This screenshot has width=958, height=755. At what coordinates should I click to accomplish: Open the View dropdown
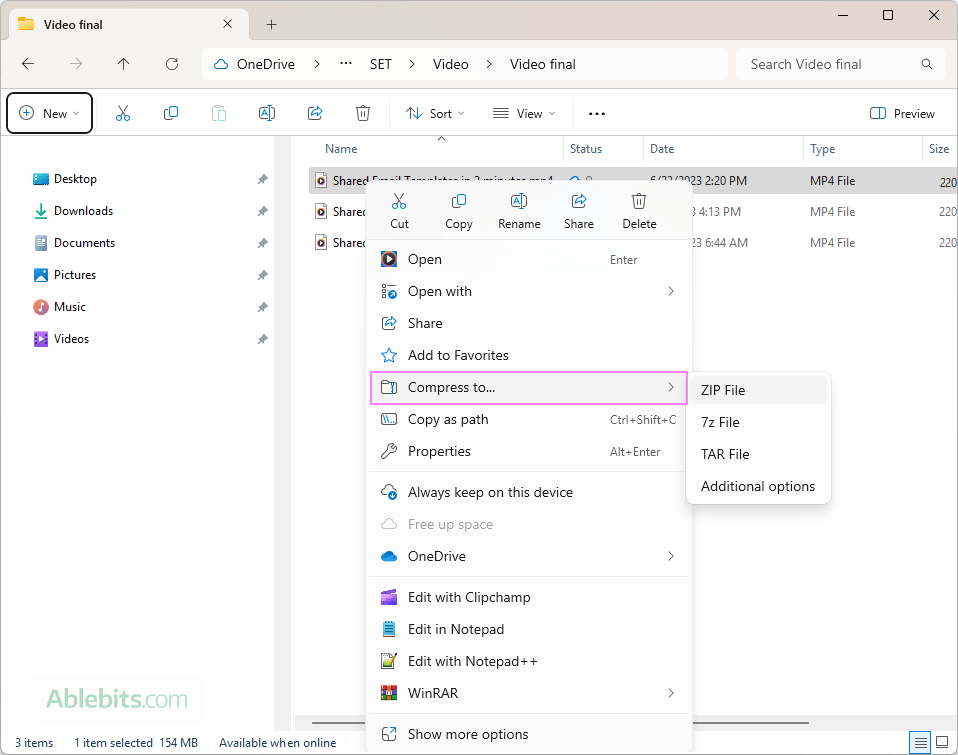[524, 114]
